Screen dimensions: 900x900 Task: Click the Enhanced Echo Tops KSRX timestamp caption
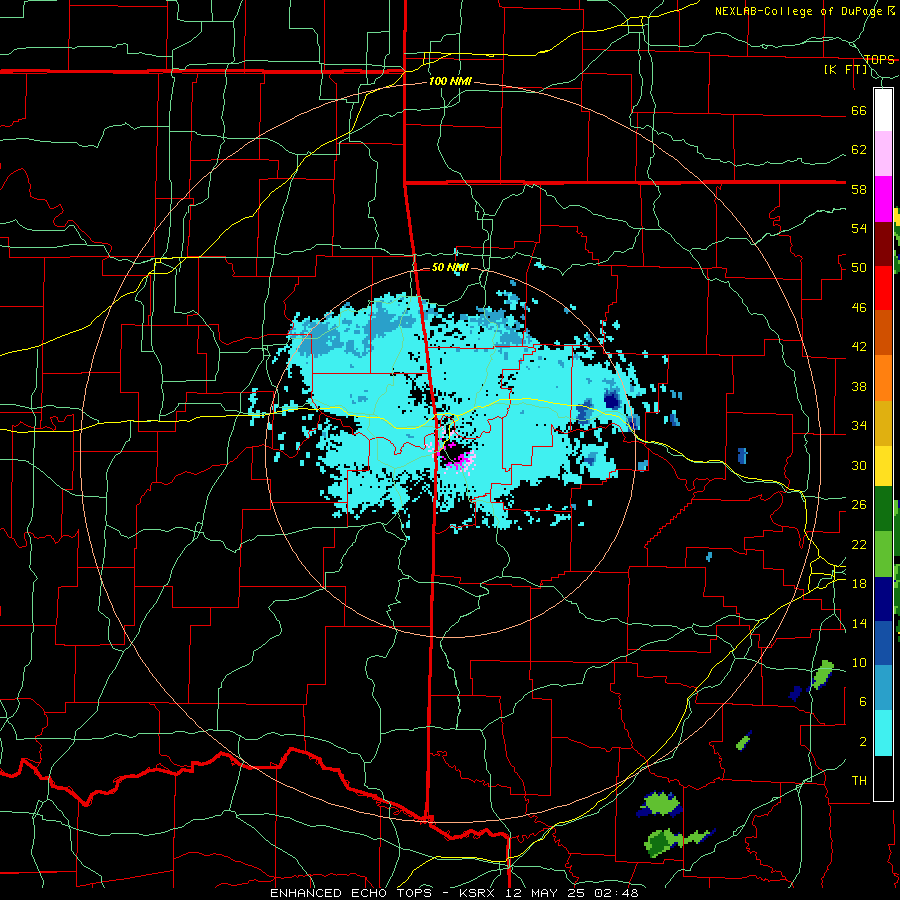454,893
